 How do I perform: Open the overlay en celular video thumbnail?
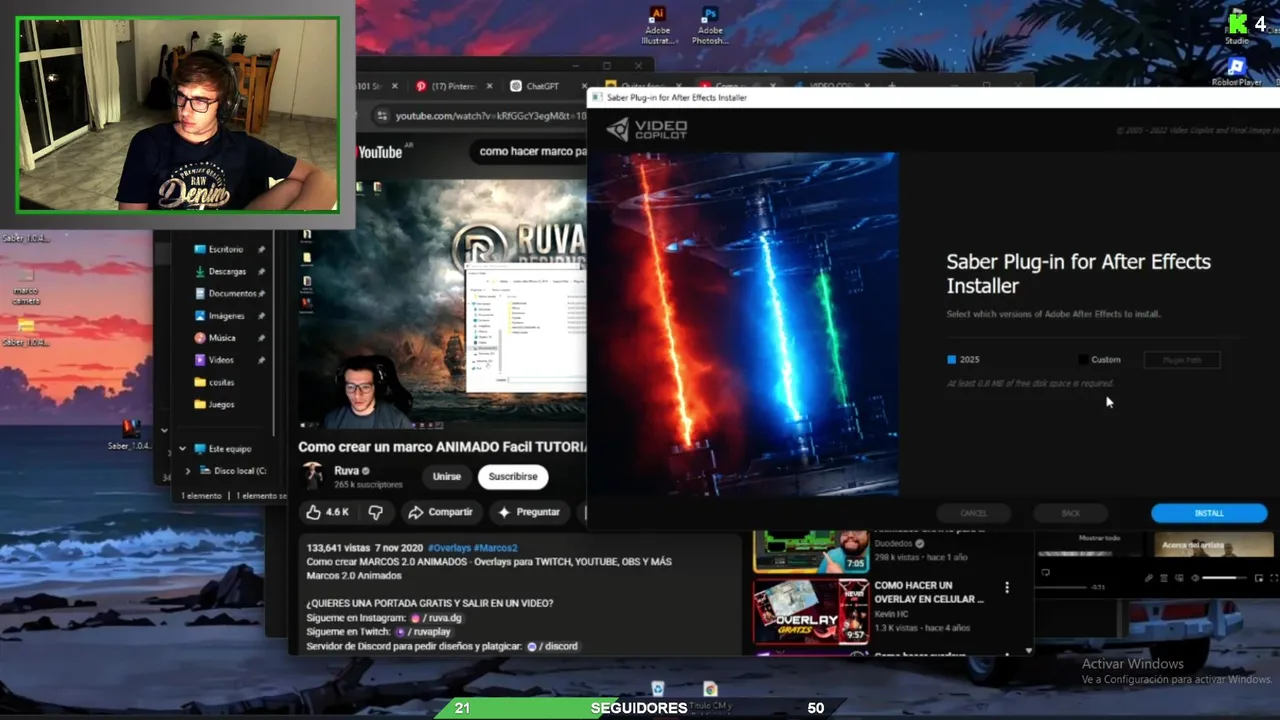coord(810,611)
